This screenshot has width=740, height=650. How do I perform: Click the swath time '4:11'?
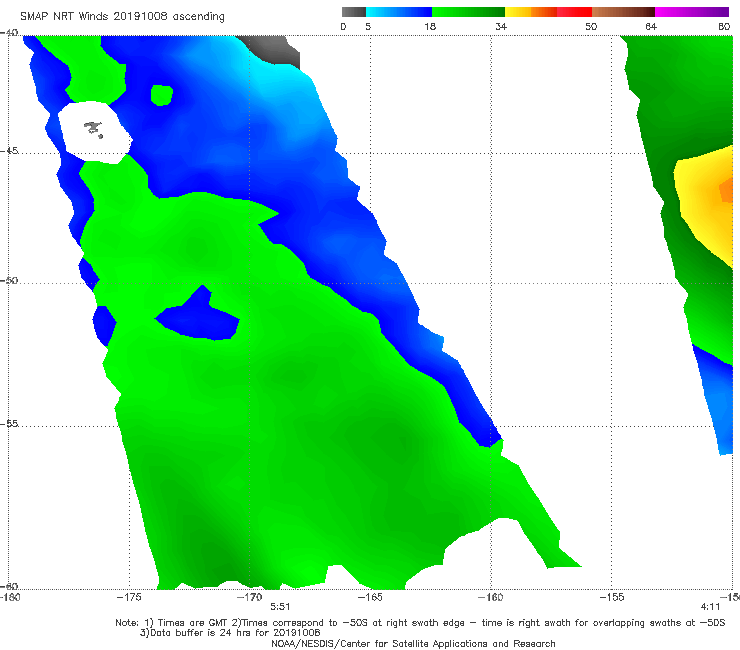coord(710,607)
